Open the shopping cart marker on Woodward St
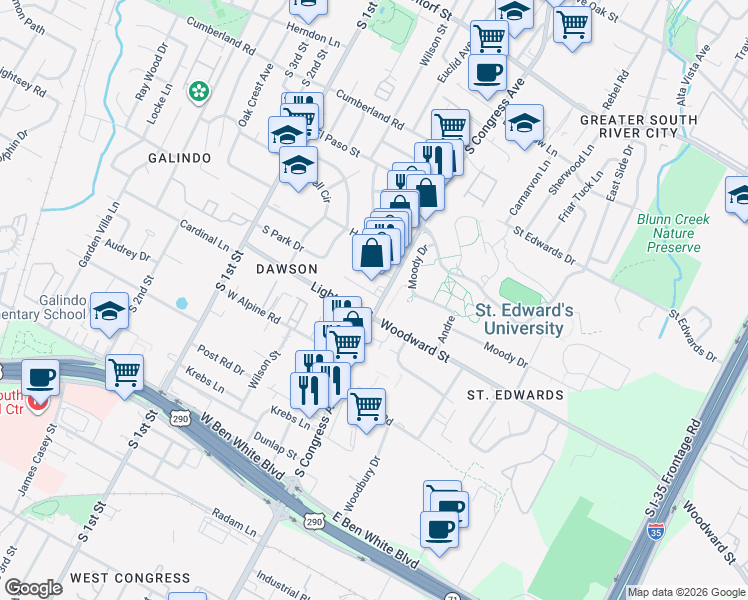Viewport: 748px width, 600px height. [x=346, y=343]
